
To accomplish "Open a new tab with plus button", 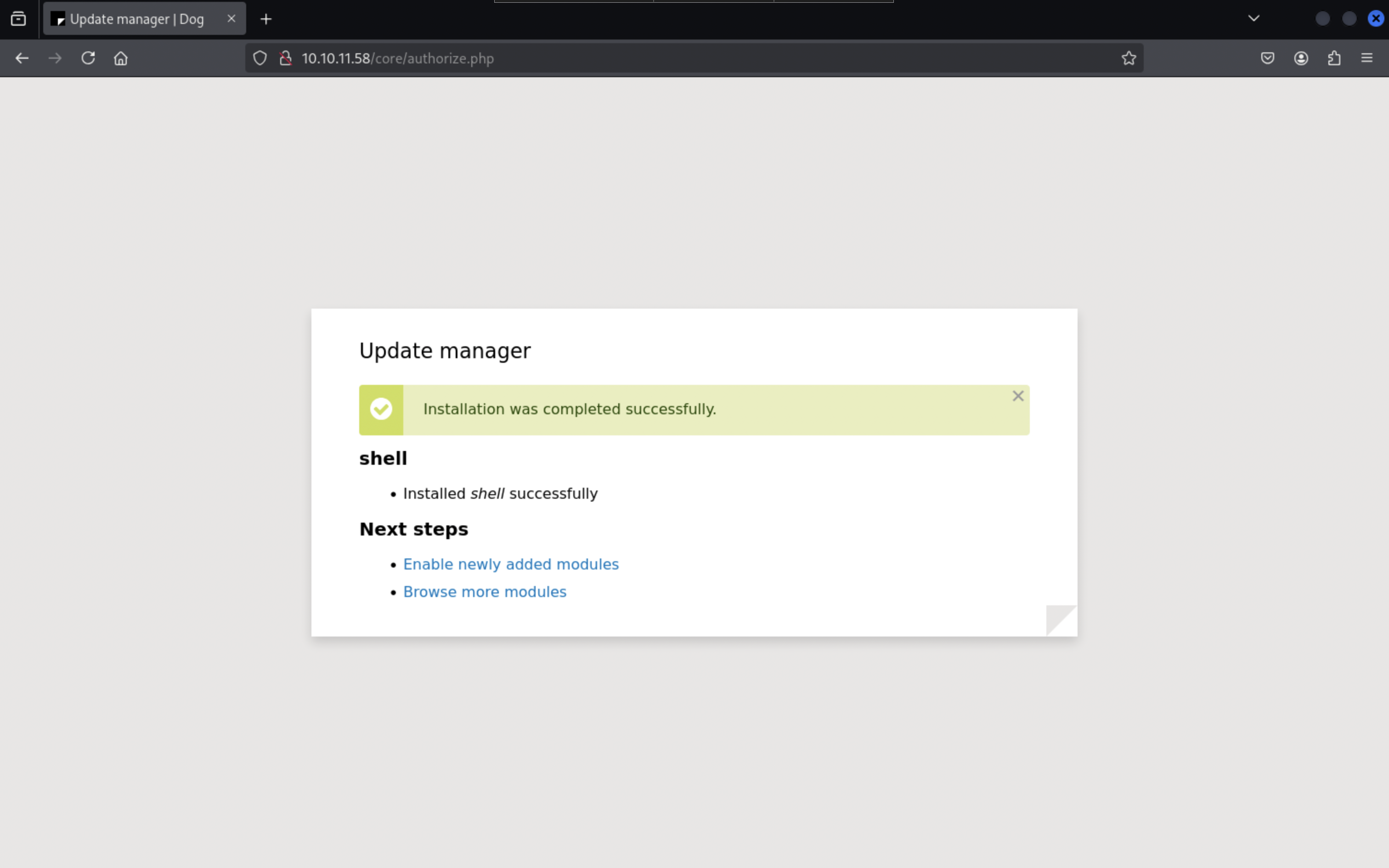I will (x=266, y=19).
